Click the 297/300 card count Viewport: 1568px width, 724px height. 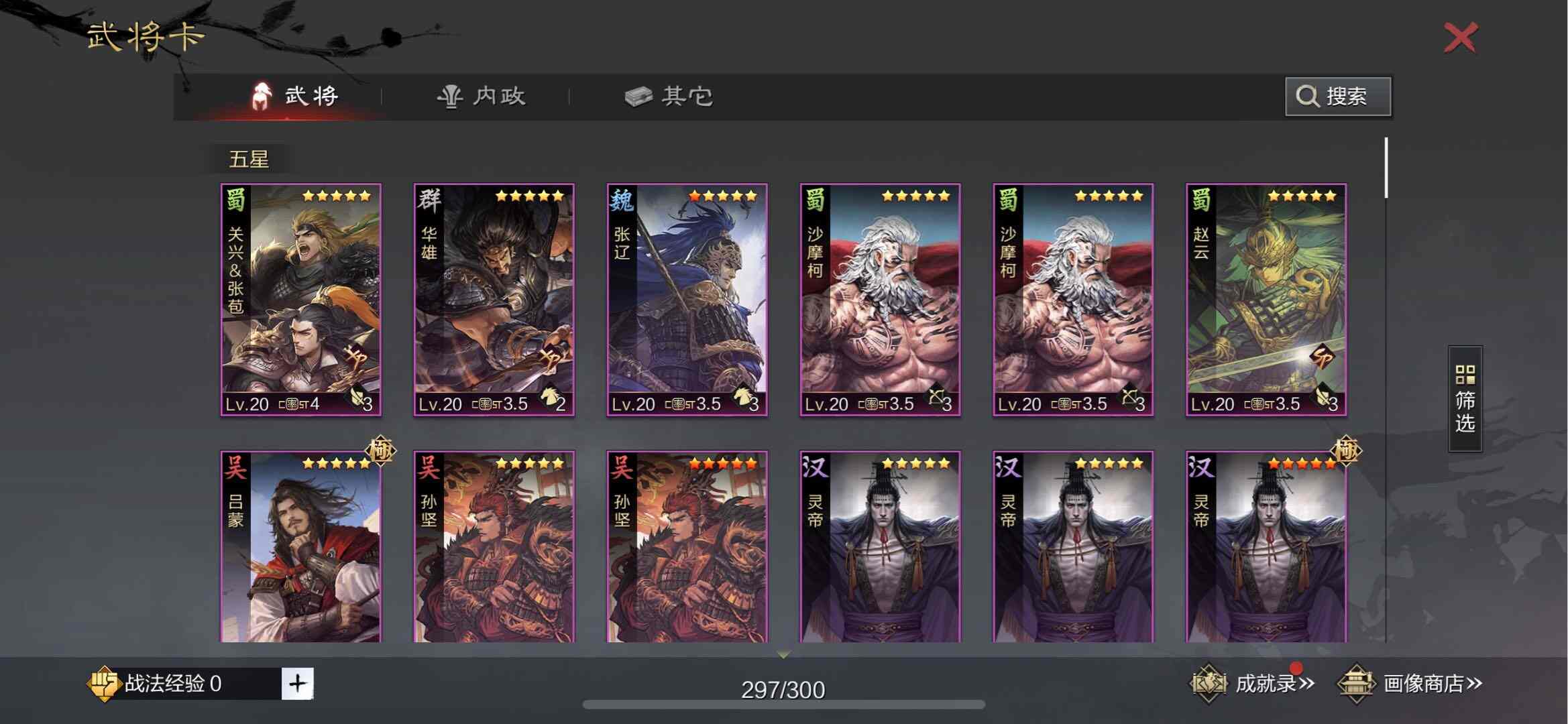click(x=783, y=689)
